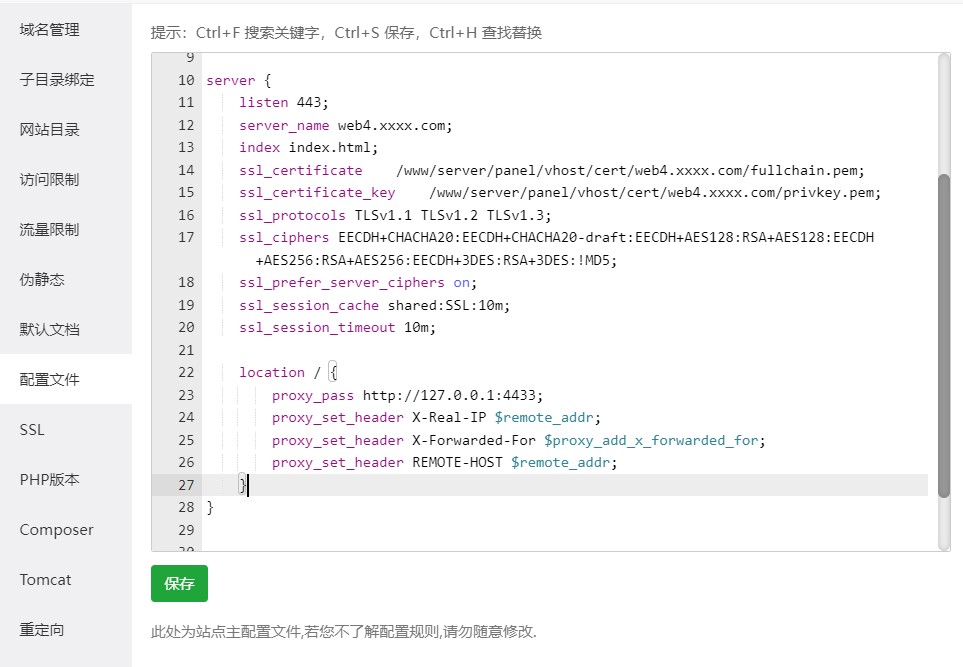Click the green 保存 button

coord(179,584)
